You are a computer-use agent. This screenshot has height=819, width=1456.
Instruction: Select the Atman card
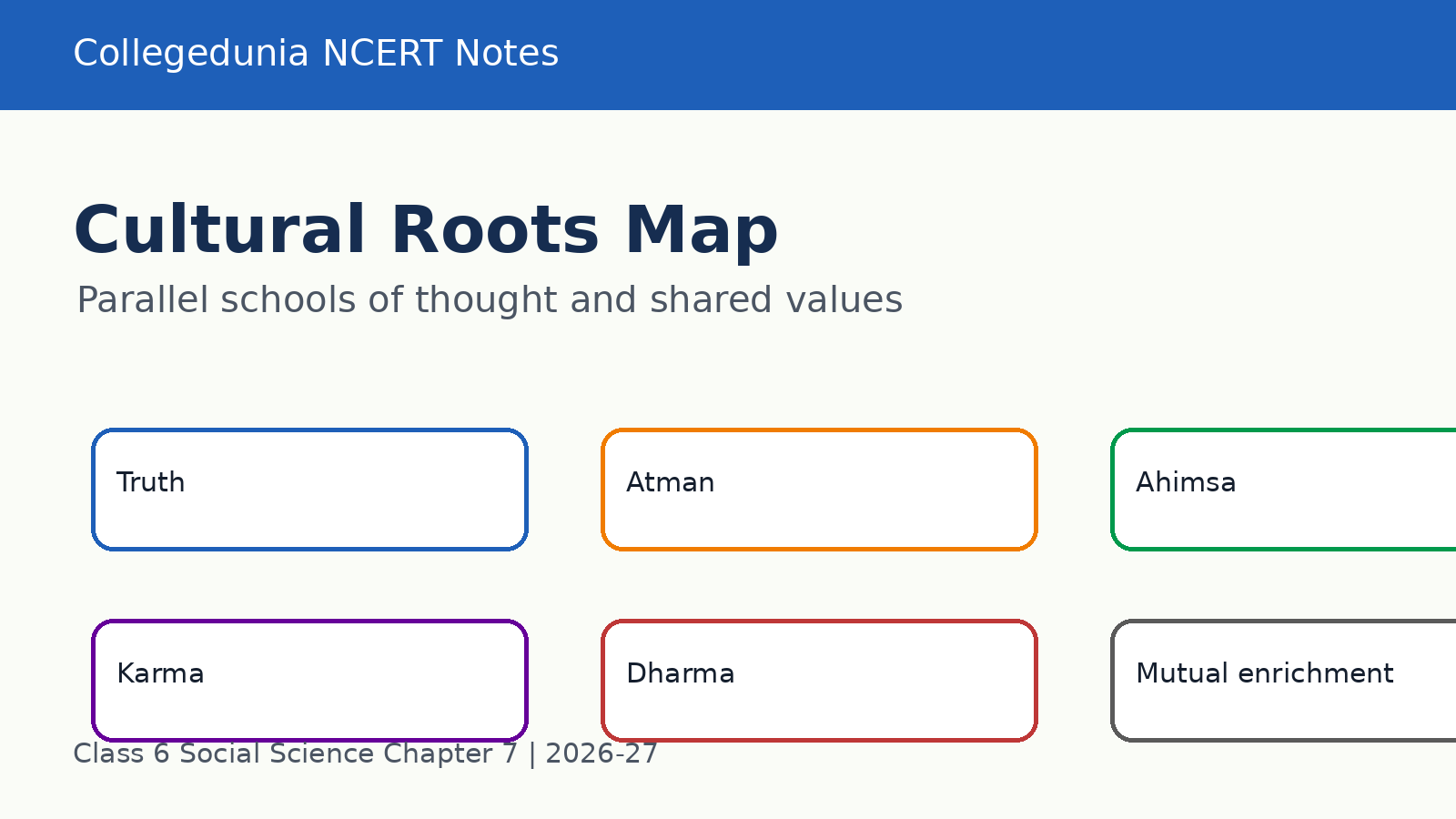pos(819,490)
